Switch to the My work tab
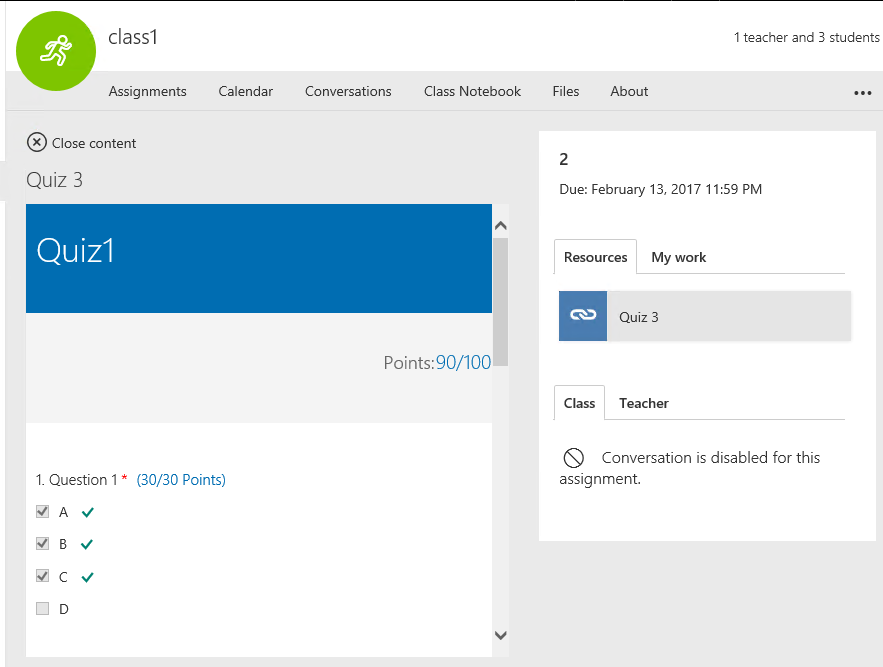The image size is (883, 667). tap(679, 257)
